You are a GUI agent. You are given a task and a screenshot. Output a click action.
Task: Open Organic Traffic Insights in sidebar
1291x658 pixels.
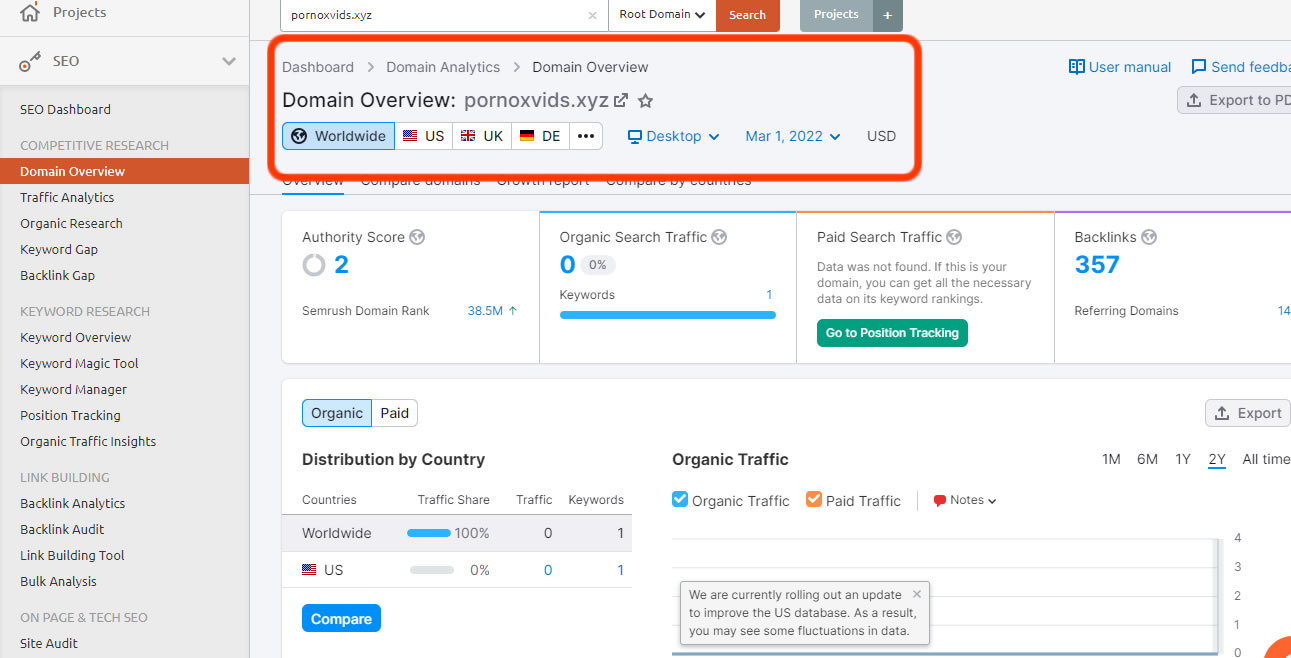[88, 441]
